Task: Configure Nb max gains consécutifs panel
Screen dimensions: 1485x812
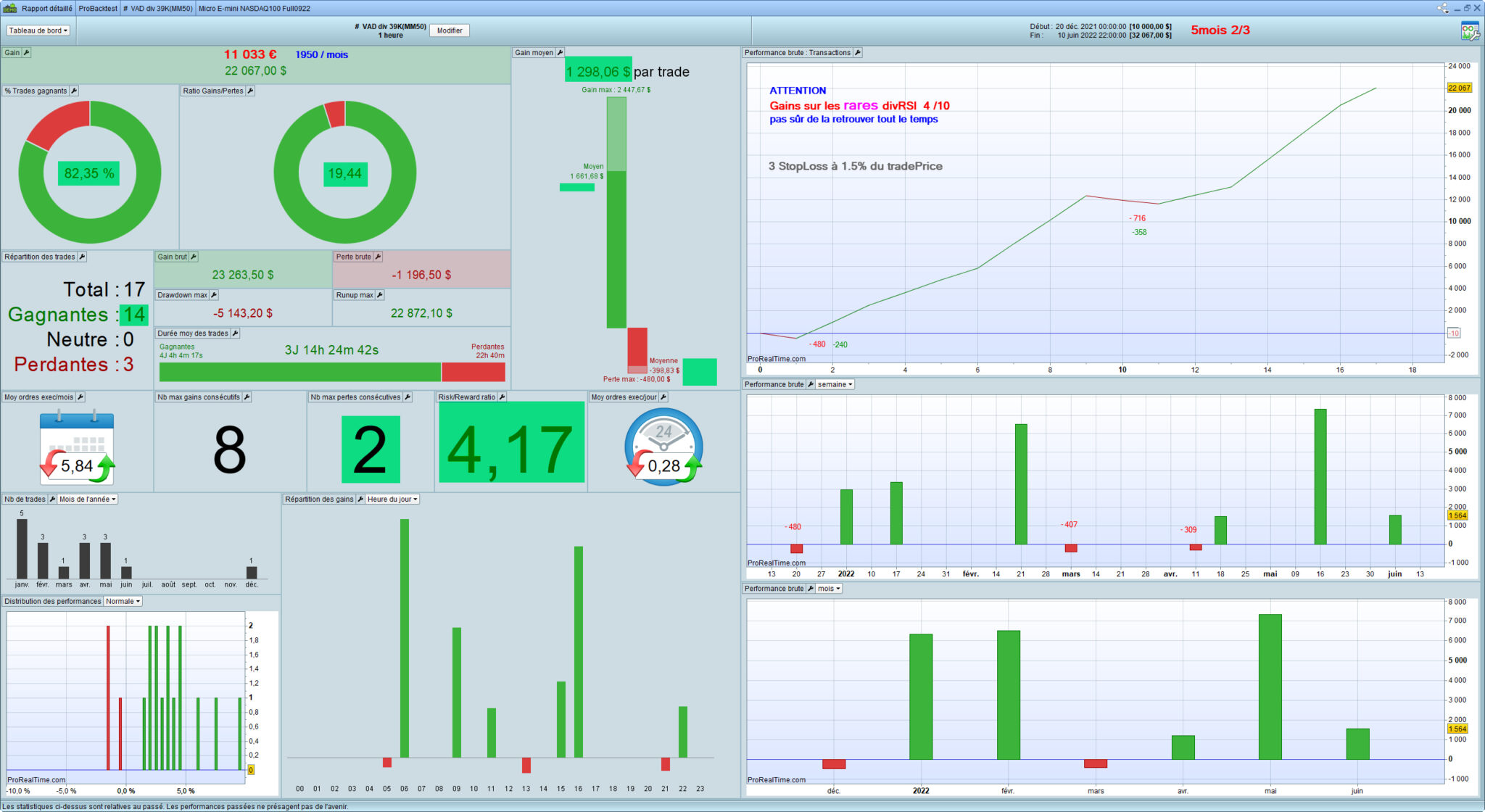Action: (x=247, y=397)
